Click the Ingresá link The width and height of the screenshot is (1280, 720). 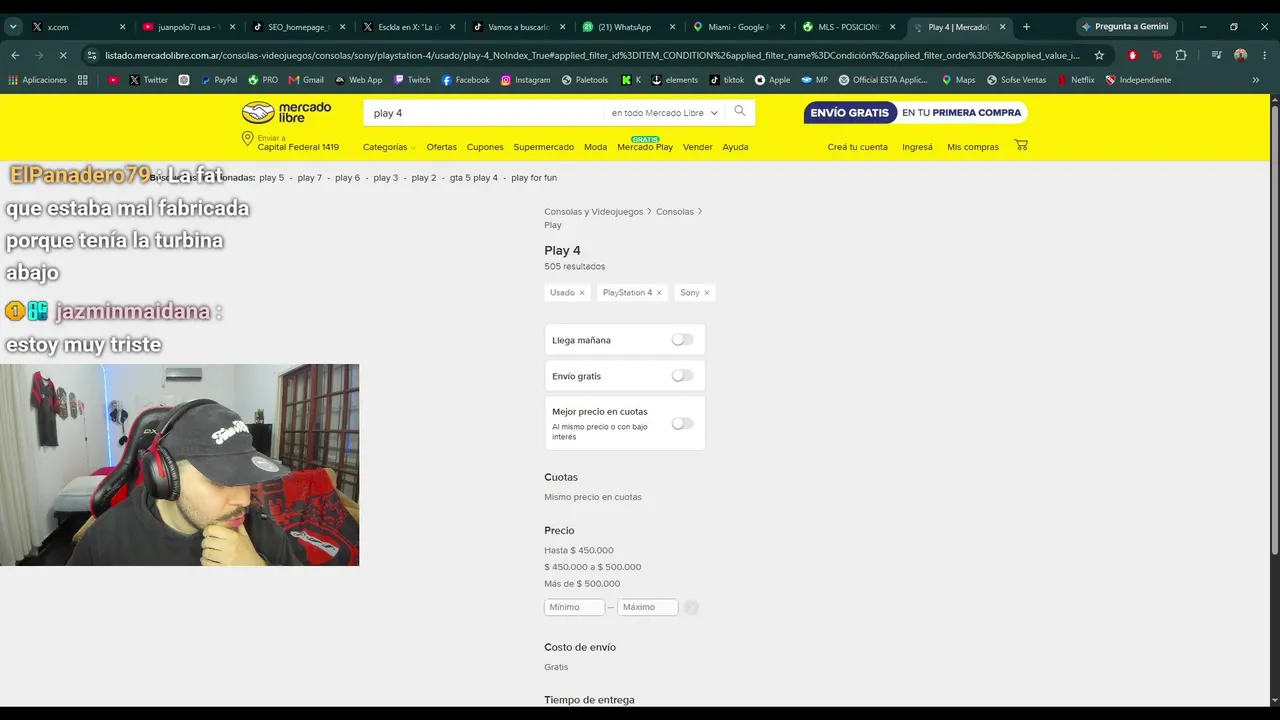pyautogui.click(x=917, y=147)
